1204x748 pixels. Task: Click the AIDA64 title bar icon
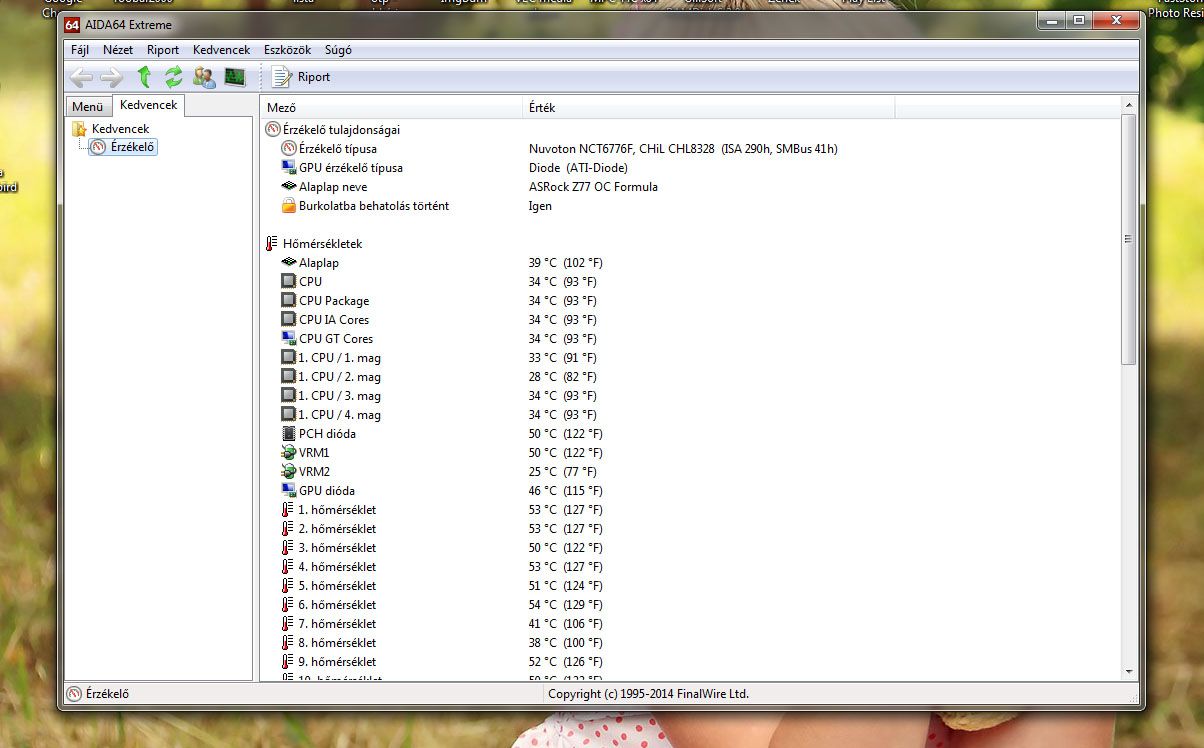click(x=72, y=24)
